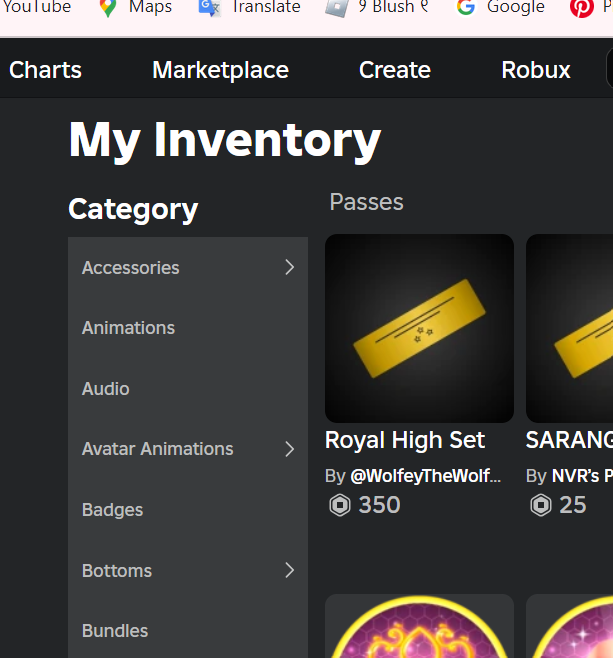Image resolution: width=613 pixels, height=658 pixels.
Task: Click the Robux coin icon beside 25
Action: 540,505
